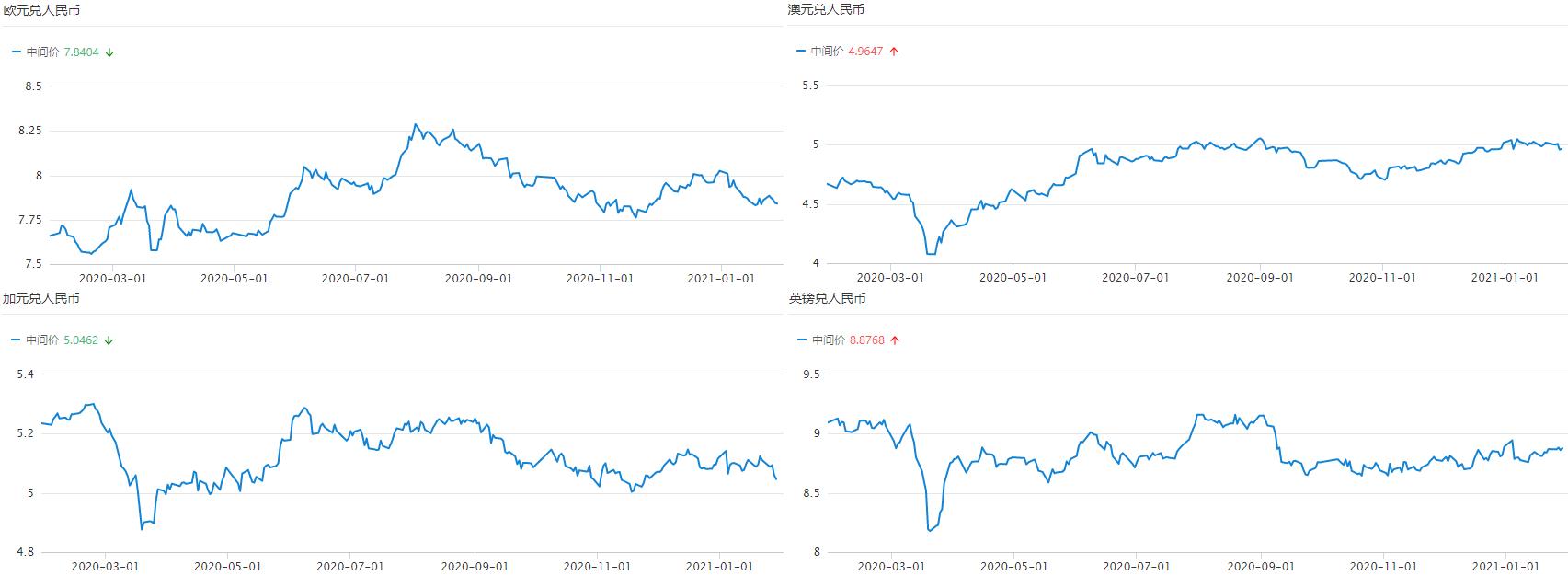Toggle the 中间价 series in the British pound chart
This screenshot has height=576, width=1568.
pos(828,340)
